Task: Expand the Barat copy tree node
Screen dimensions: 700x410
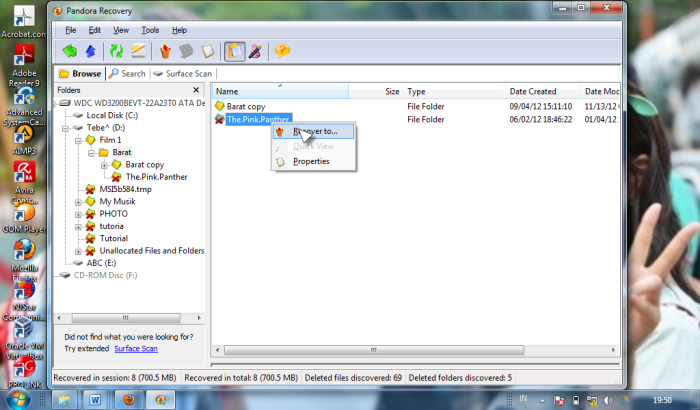Action: coord(104,165)
